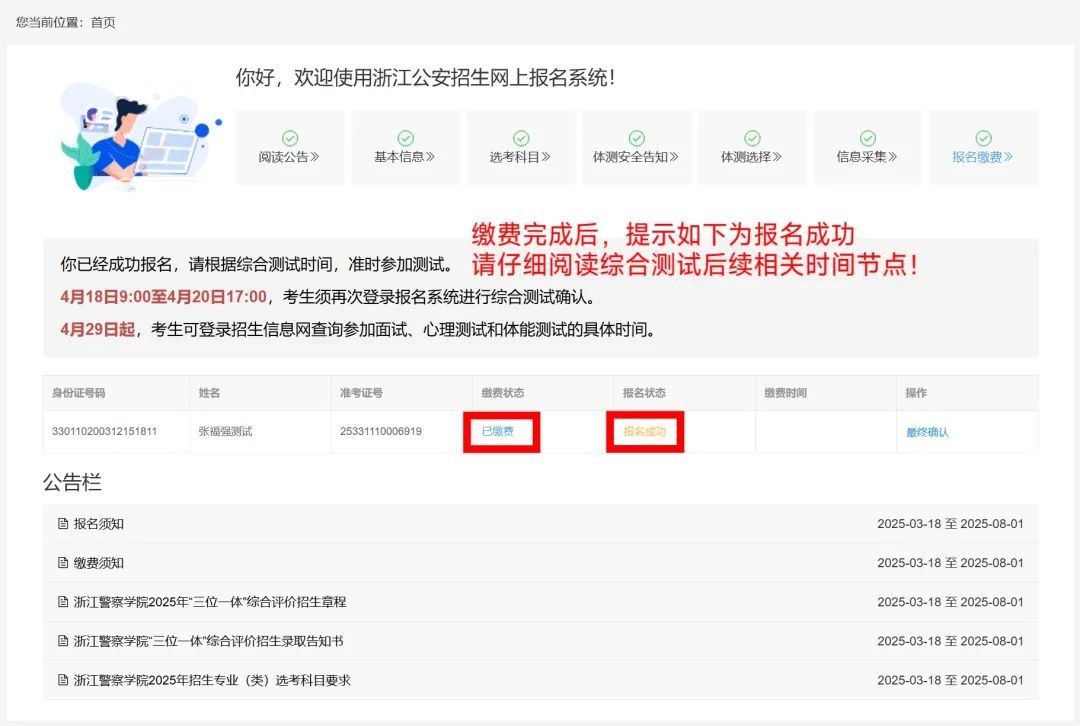The height and width of the screenshot is (726, 1080).
Task: Open the 基本信息 step
Action: pyautogui.click(x=405, y=147)
